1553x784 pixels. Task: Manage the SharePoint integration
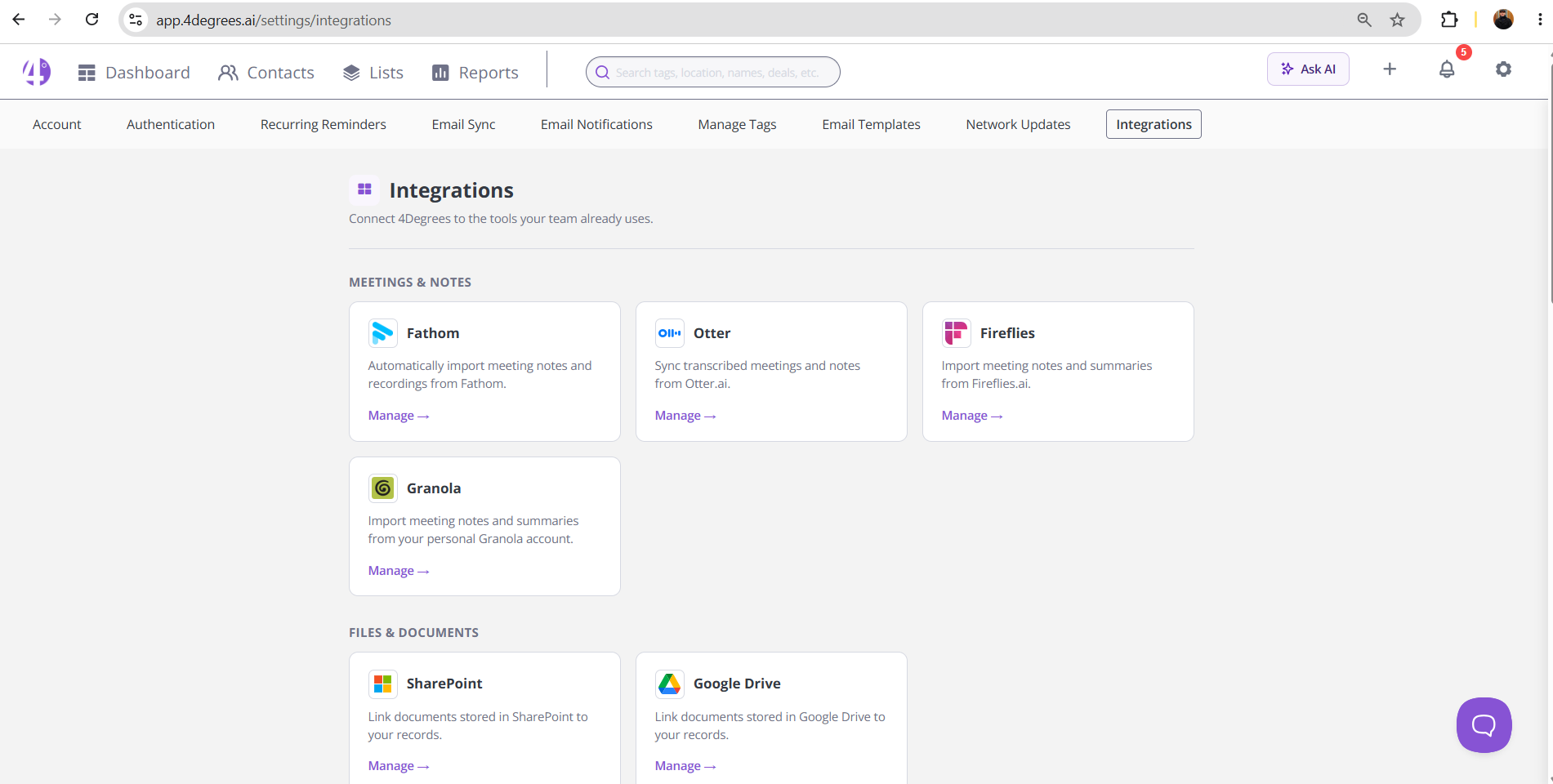pyautogui.click(x=399, y=766)
